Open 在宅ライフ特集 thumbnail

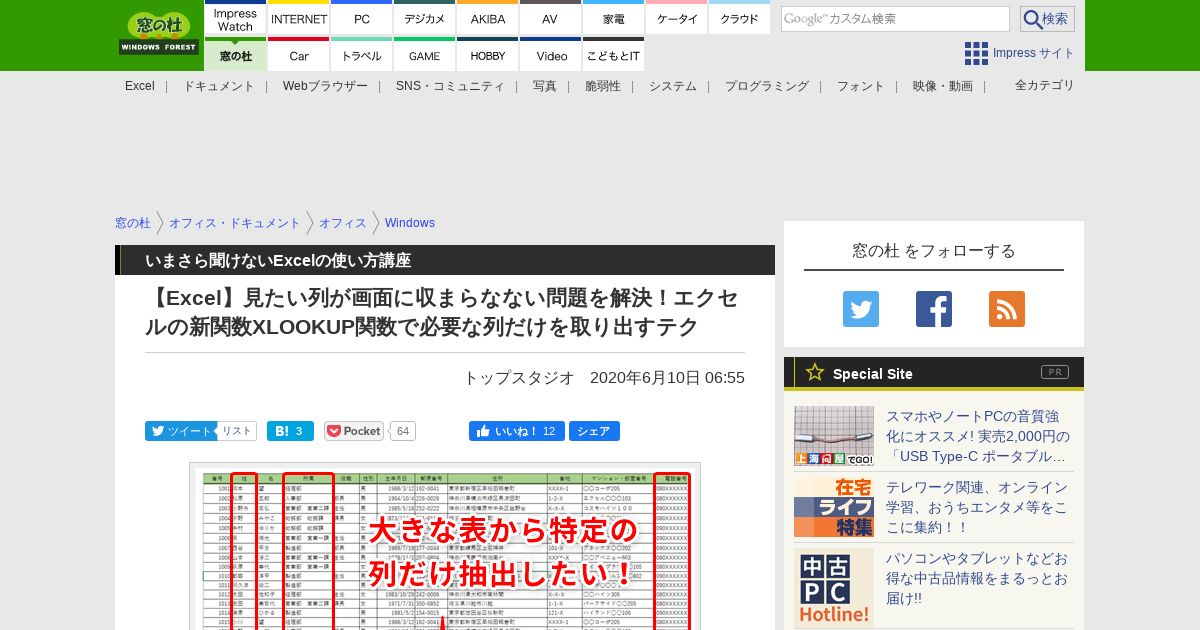point(834,507)
